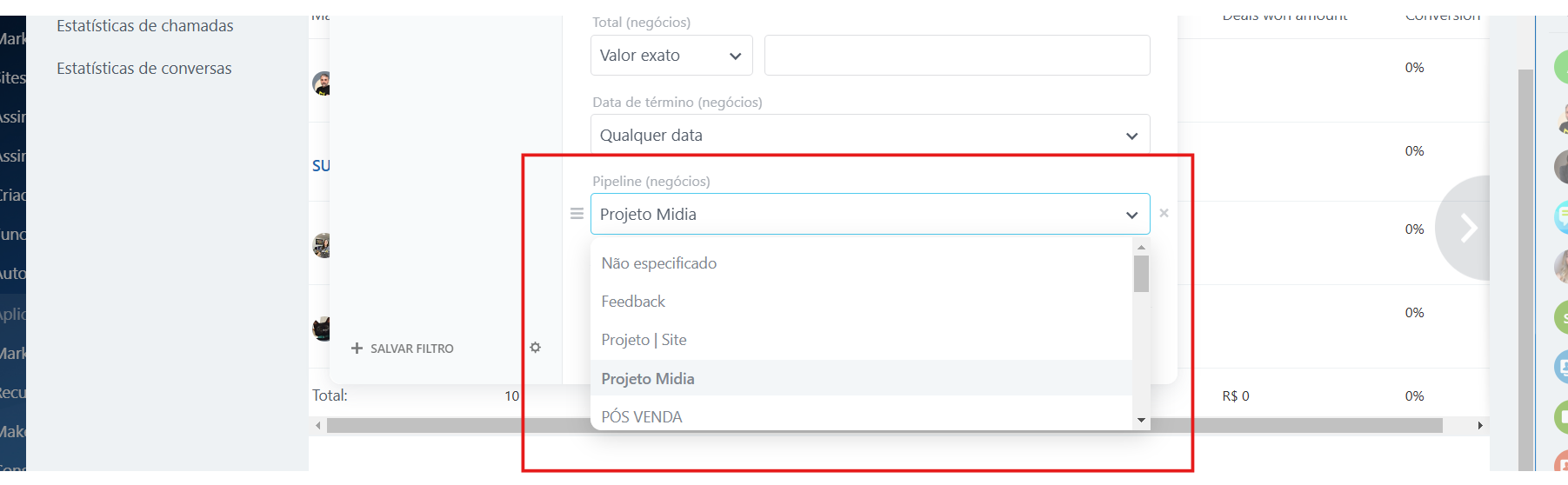This screenshot has height=485, width=1568.
Task: Select Não especificado from the list
Action: (659, 263)
